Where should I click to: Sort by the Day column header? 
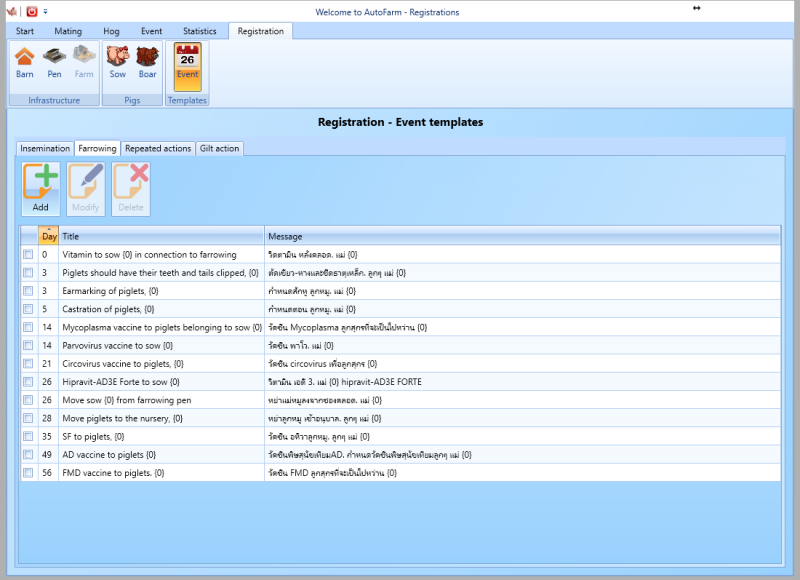[49, 237]
